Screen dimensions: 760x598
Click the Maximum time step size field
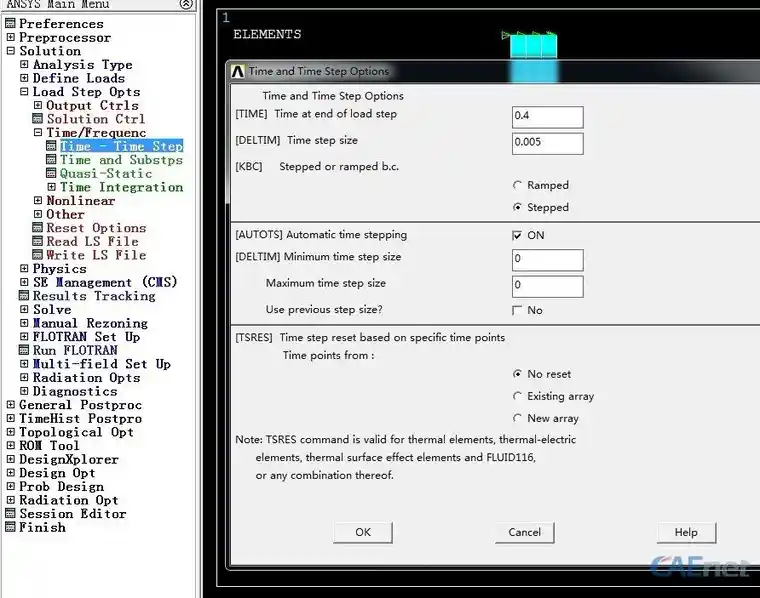click(548, 286)
